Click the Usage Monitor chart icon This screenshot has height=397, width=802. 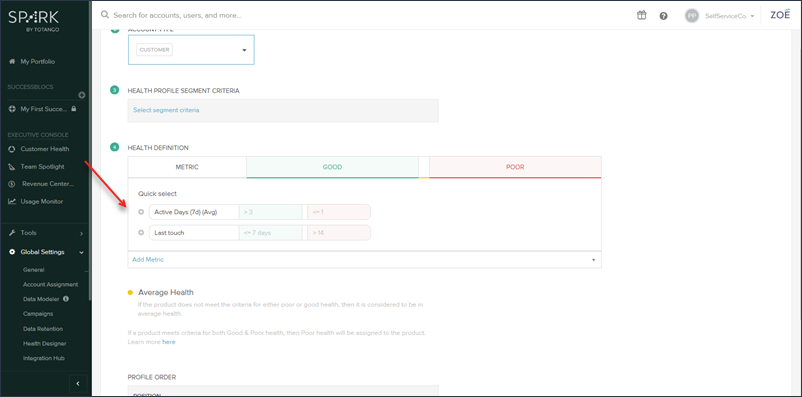coord(12,202)
